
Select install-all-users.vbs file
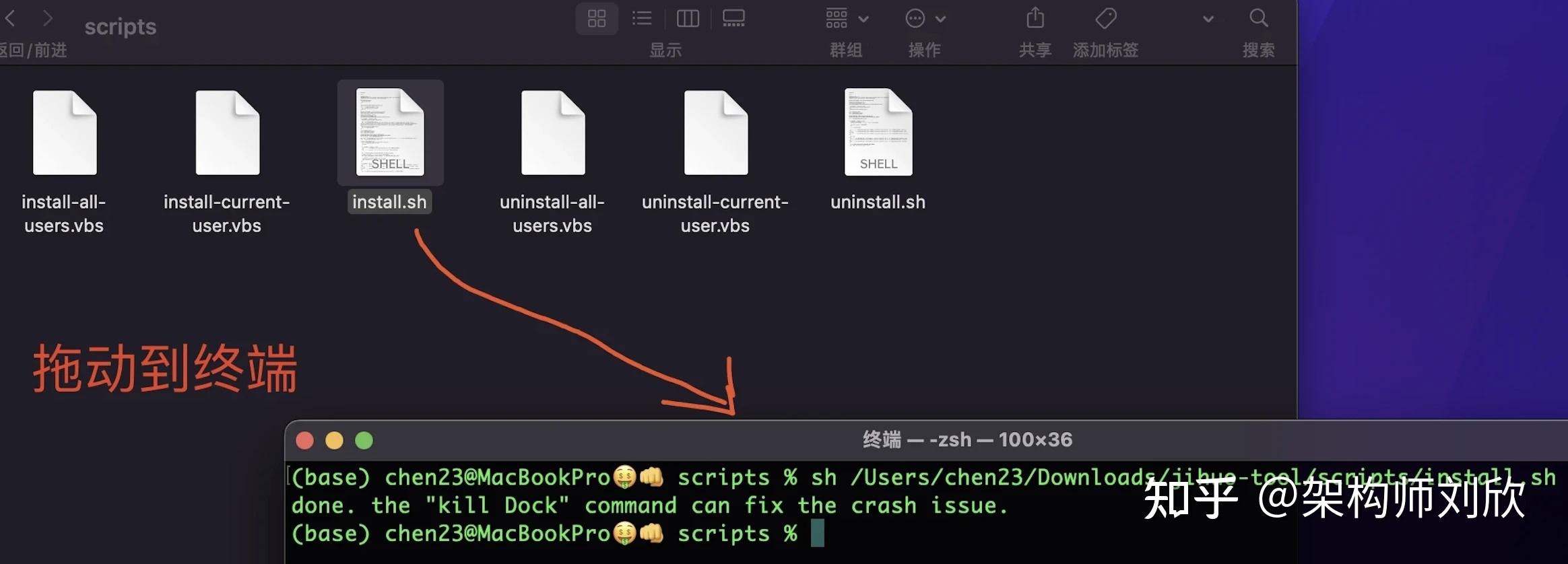64,162
